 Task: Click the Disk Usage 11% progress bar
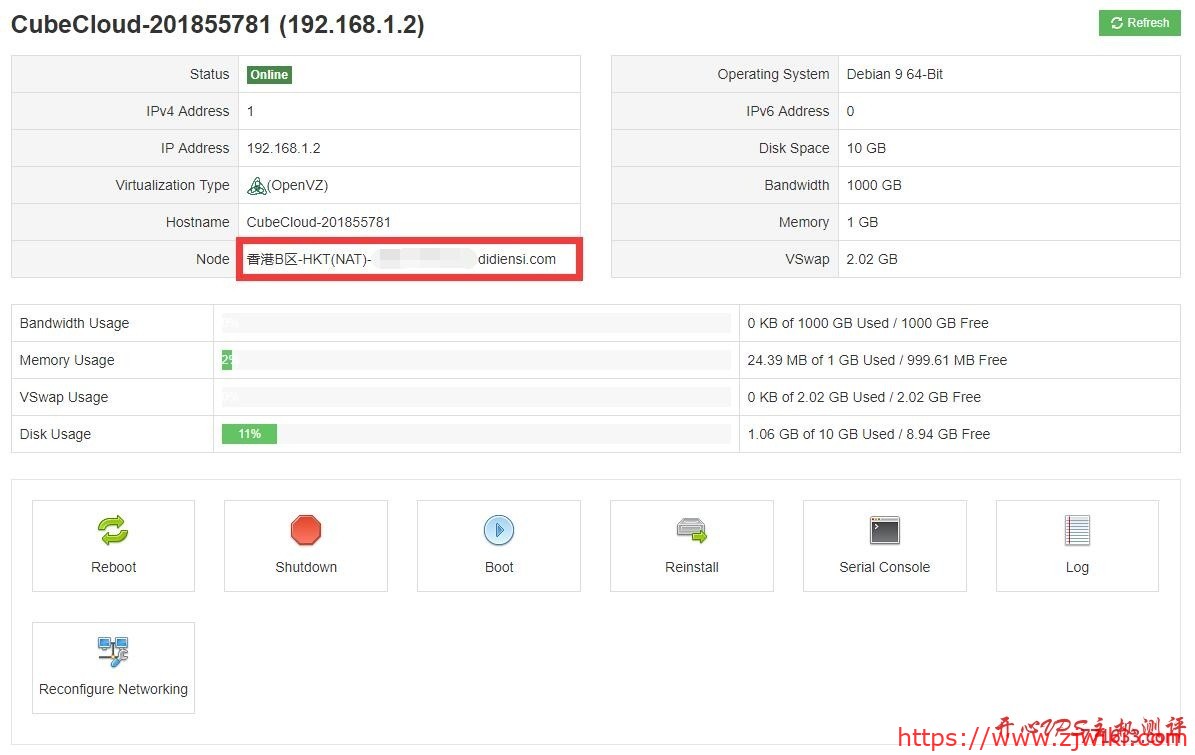249,434
